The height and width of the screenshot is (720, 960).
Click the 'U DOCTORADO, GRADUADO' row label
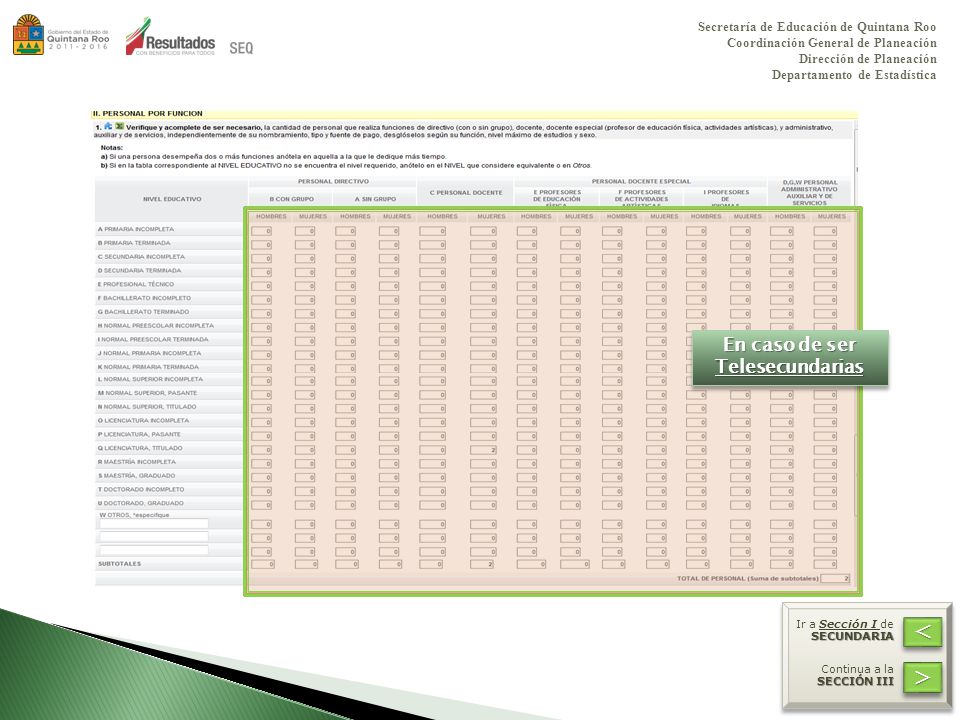click(141, 503)
